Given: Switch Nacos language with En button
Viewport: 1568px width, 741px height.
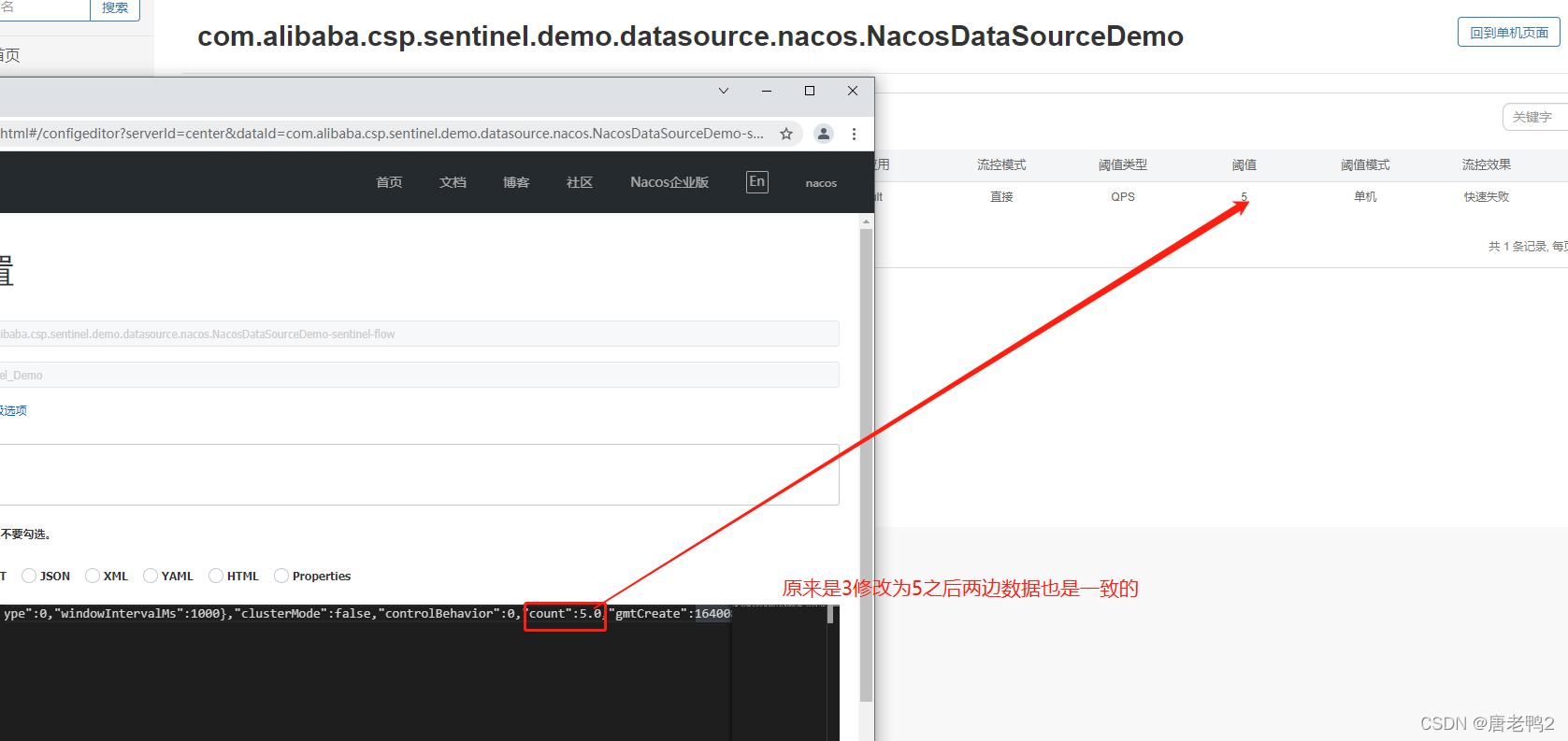Looking at the screenshot, I should 757,181.
